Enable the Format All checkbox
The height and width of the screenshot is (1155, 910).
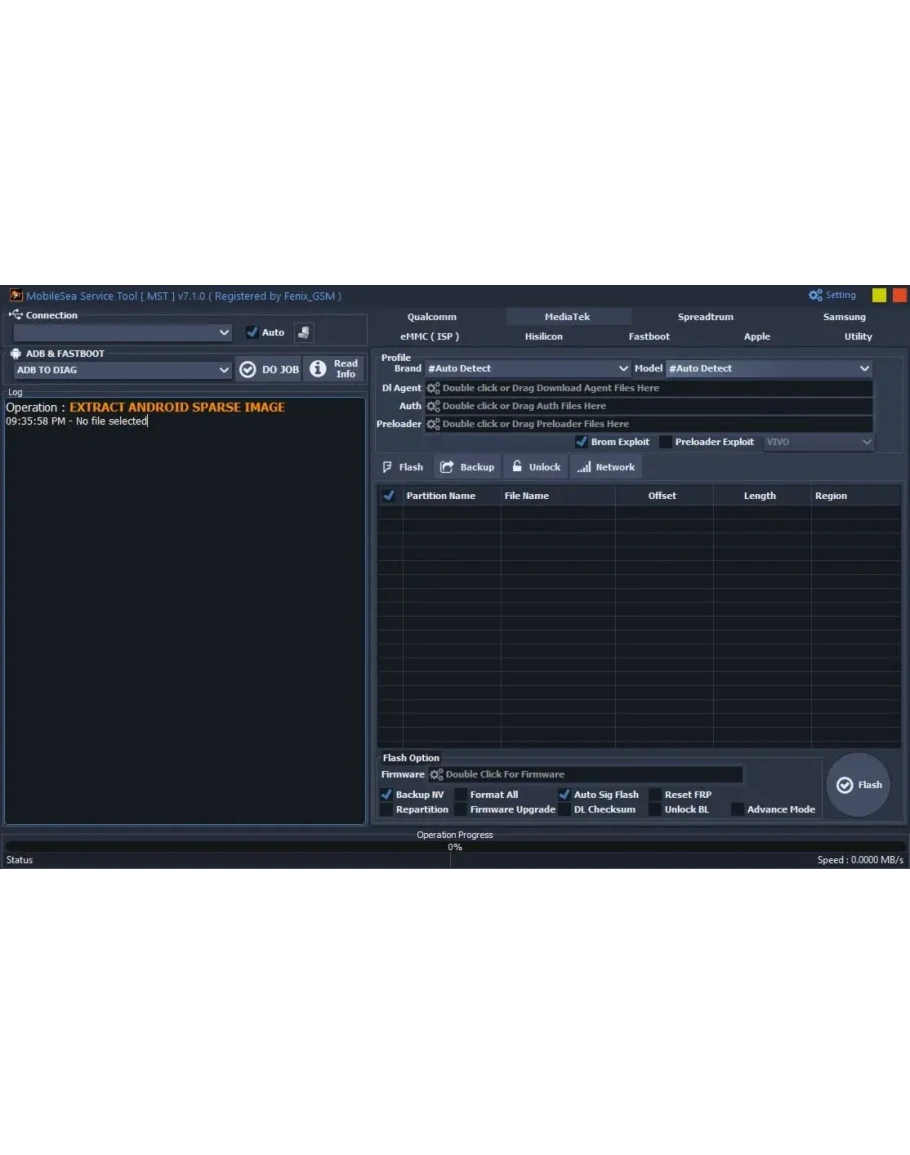click(x=461, y=795)
